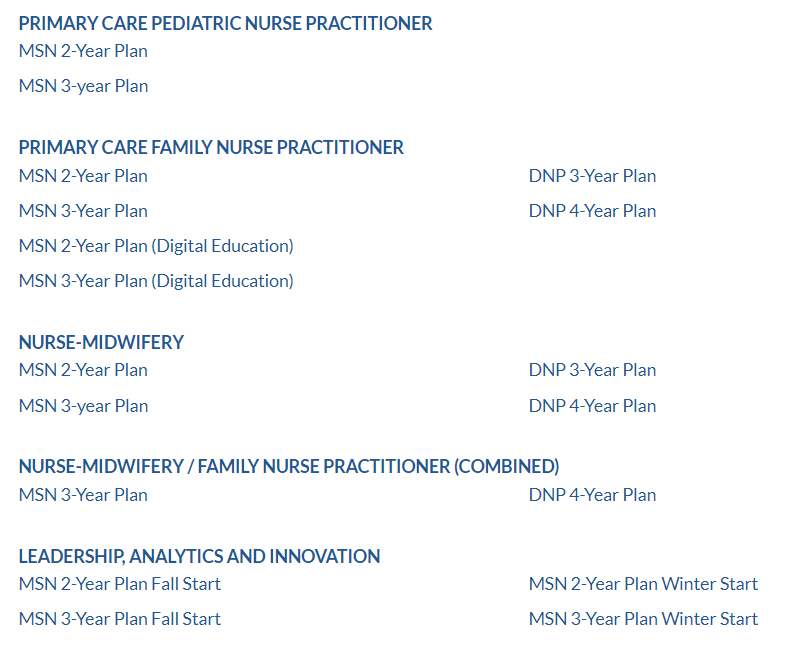
Task: Open Leadership MSN 3-Year Plan Winter Start
Action: [643, 619]
